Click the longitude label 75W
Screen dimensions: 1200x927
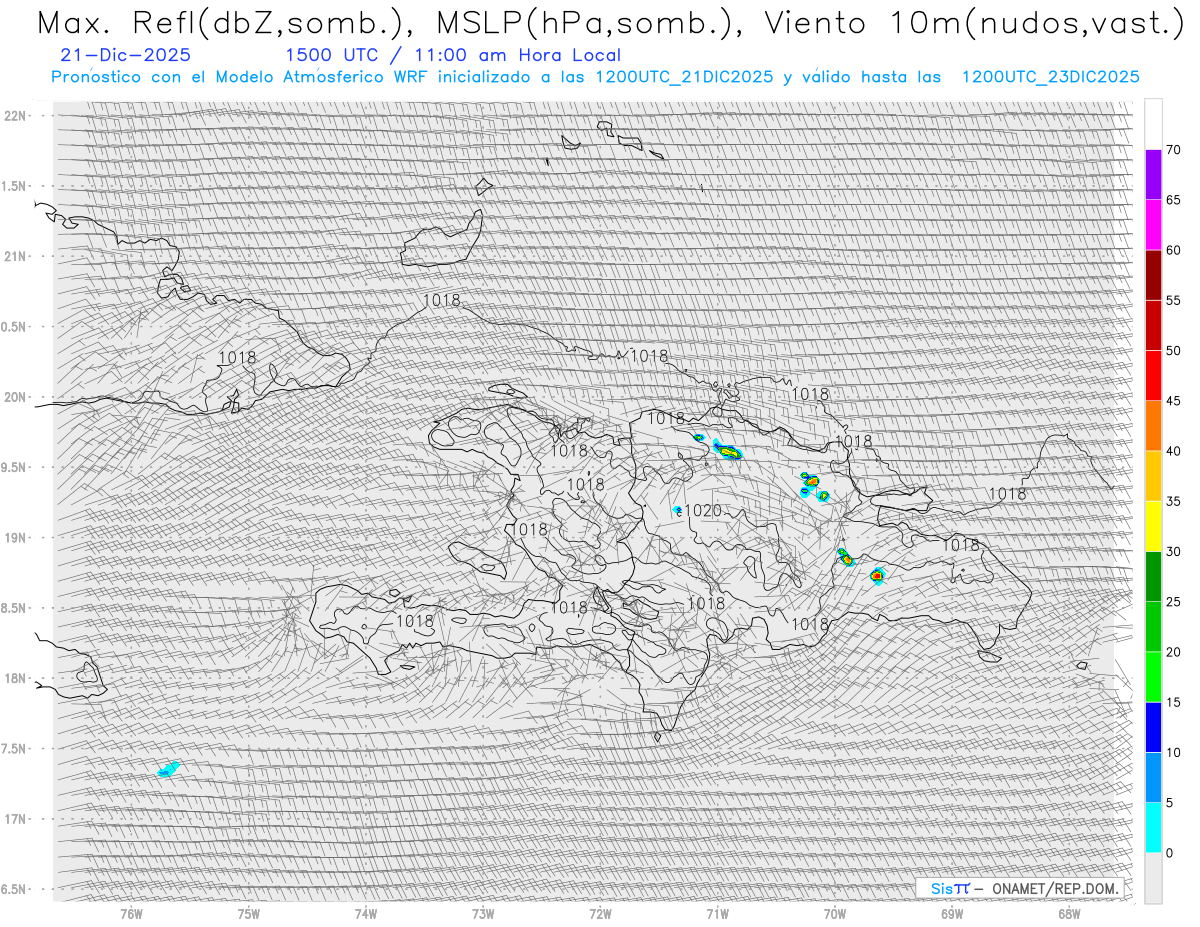coord(248,914)
